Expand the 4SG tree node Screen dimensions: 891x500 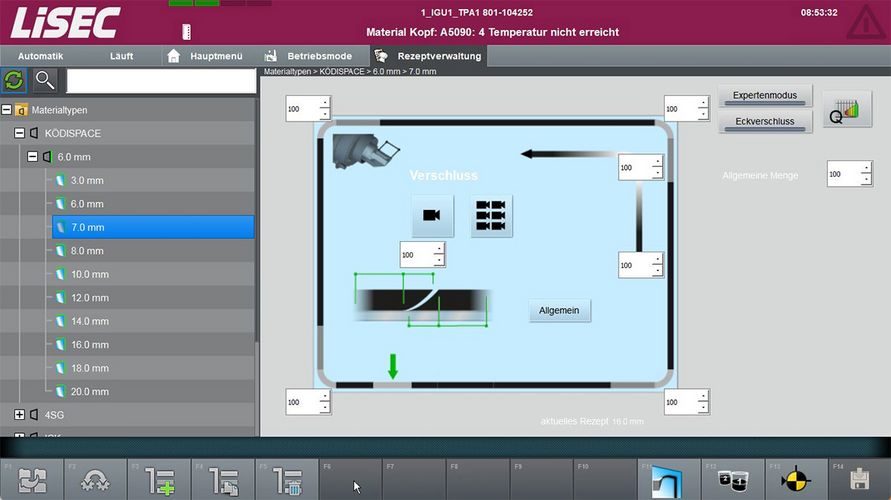click(20, 414)
